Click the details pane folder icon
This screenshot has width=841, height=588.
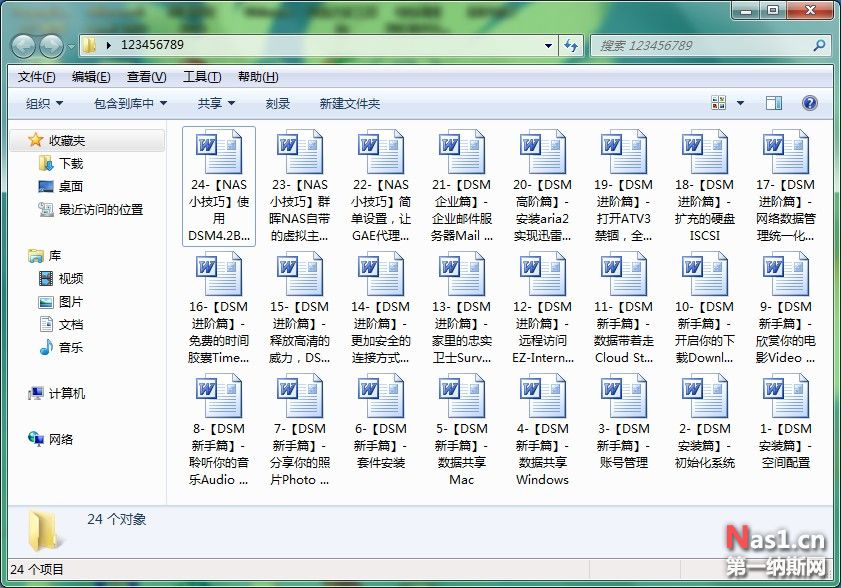point(43,531)
